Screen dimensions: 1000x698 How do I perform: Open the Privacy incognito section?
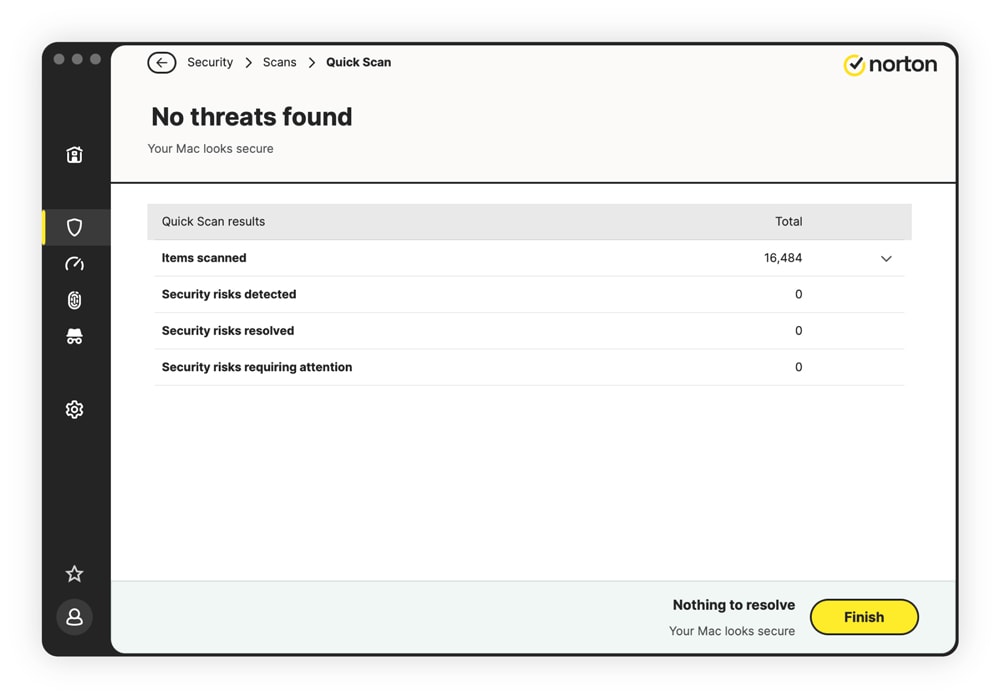pyautogui.click(x=75, y=336)
